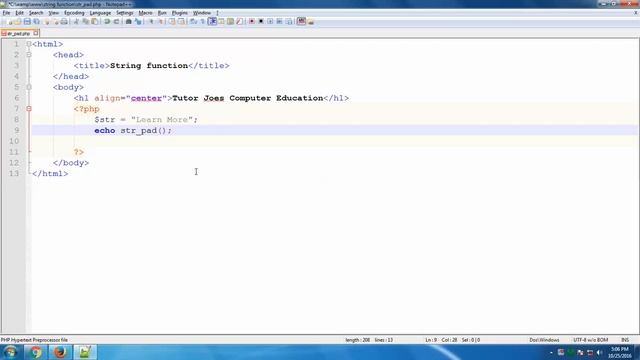Screen dimensions: 640x360
Task: Click the Paste toolbar icon
Action: click(94, 21)
